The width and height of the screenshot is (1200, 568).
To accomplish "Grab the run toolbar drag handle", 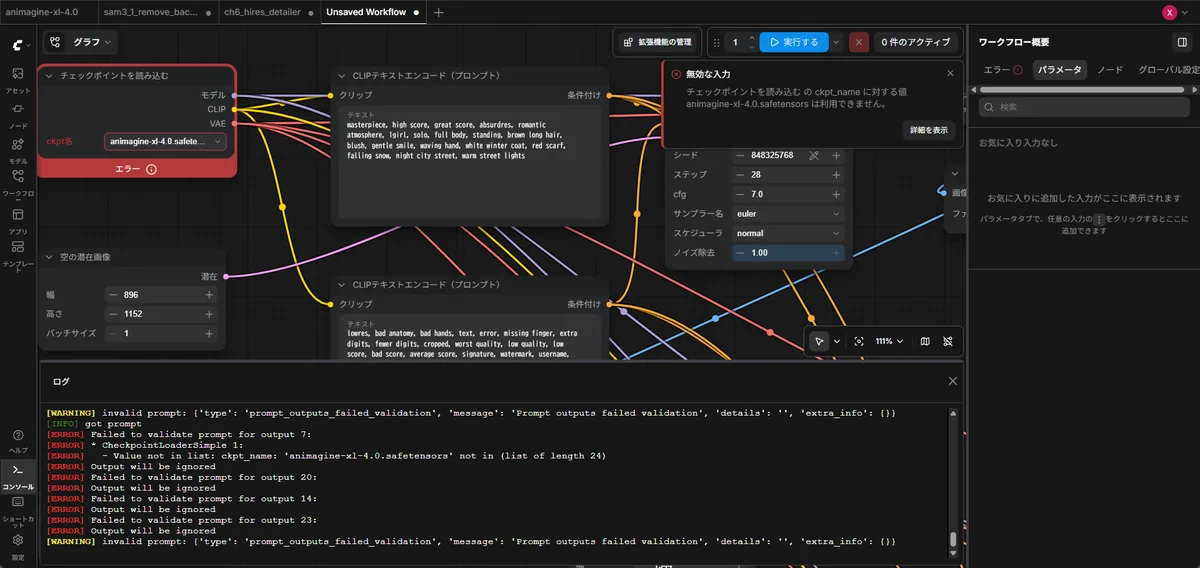I will click(x=716, y=42).
